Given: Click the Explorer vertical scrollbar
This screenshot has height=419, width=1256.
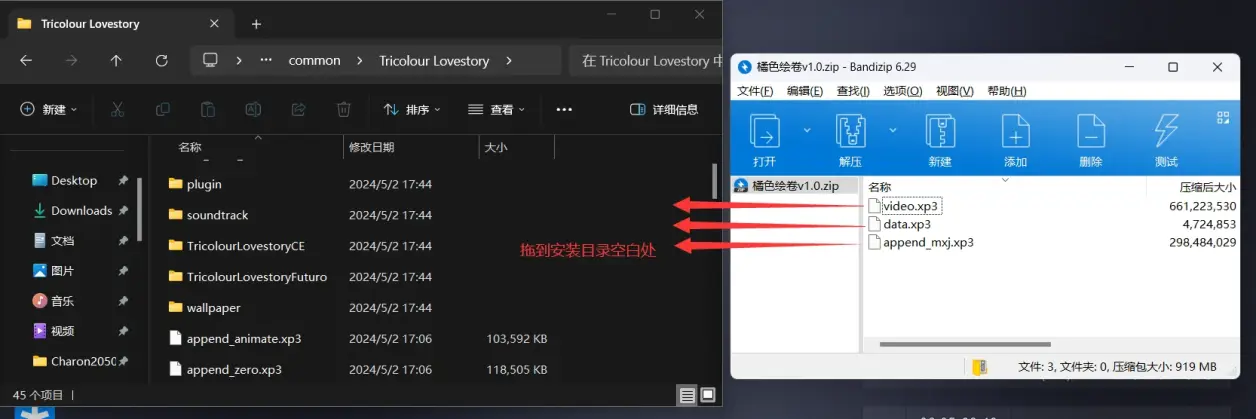Looking at the screenshot, I should [714, 182].
